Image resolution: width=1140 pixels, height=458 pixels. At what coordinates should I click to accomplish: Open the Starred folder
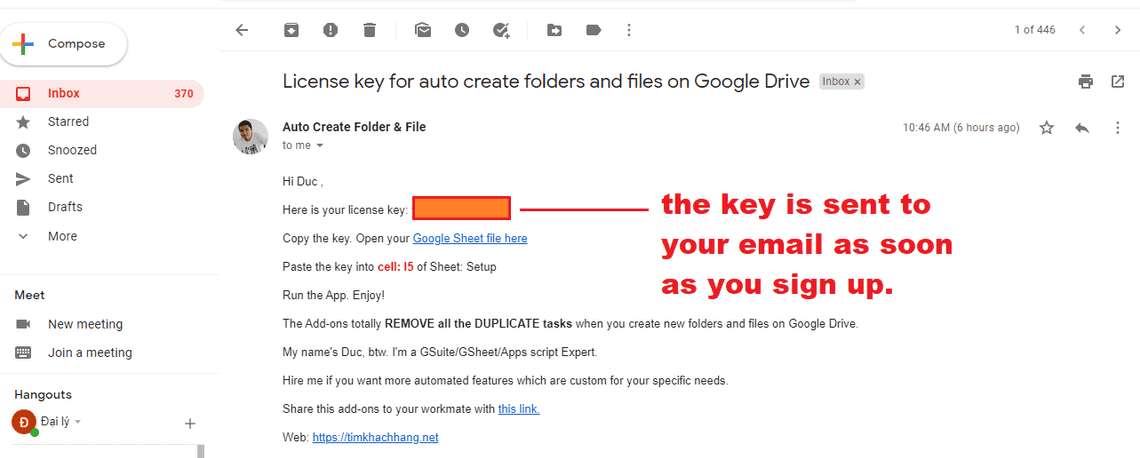pyautogui.click(x=68, y=122)
